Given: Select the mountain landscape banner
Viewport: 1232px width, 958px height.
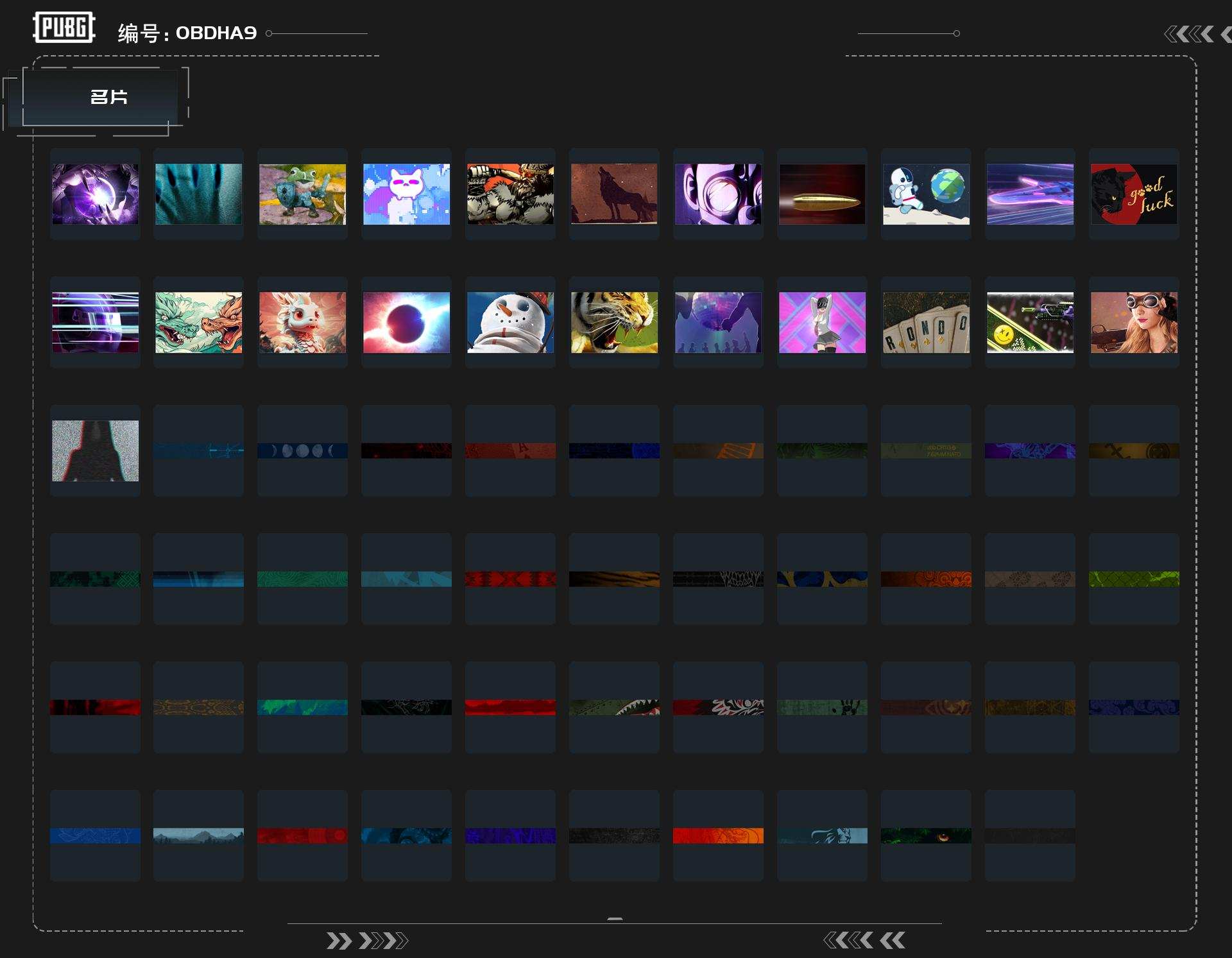Looking at the screenshot, I should point(198,835).
